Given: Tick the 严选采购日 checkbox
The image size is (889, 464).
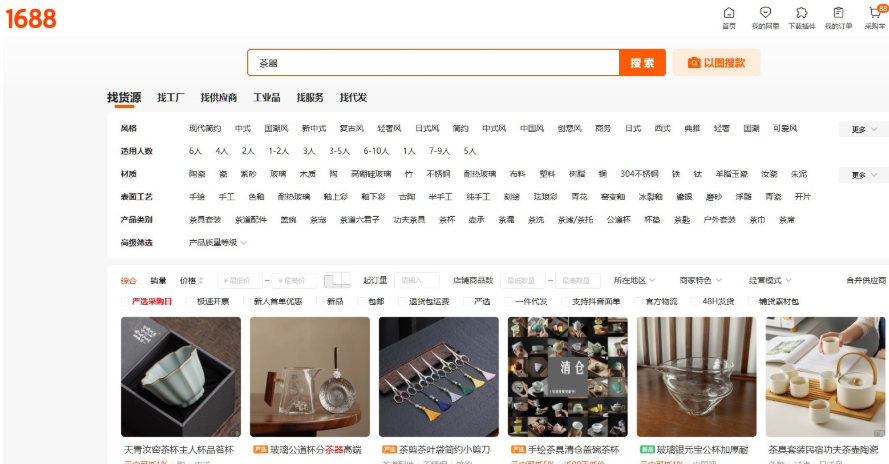Looking at the screenshot, I should coord(125,302).
